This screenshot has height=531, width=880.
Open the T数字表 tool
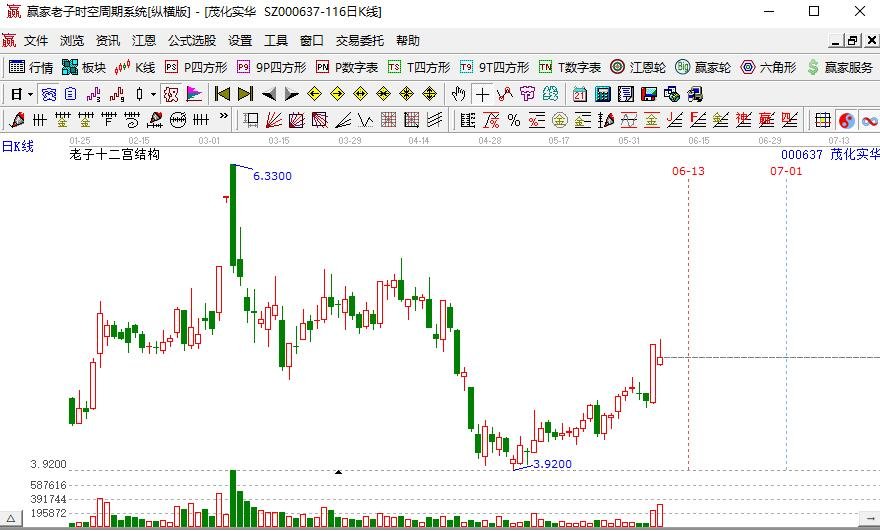570,67
